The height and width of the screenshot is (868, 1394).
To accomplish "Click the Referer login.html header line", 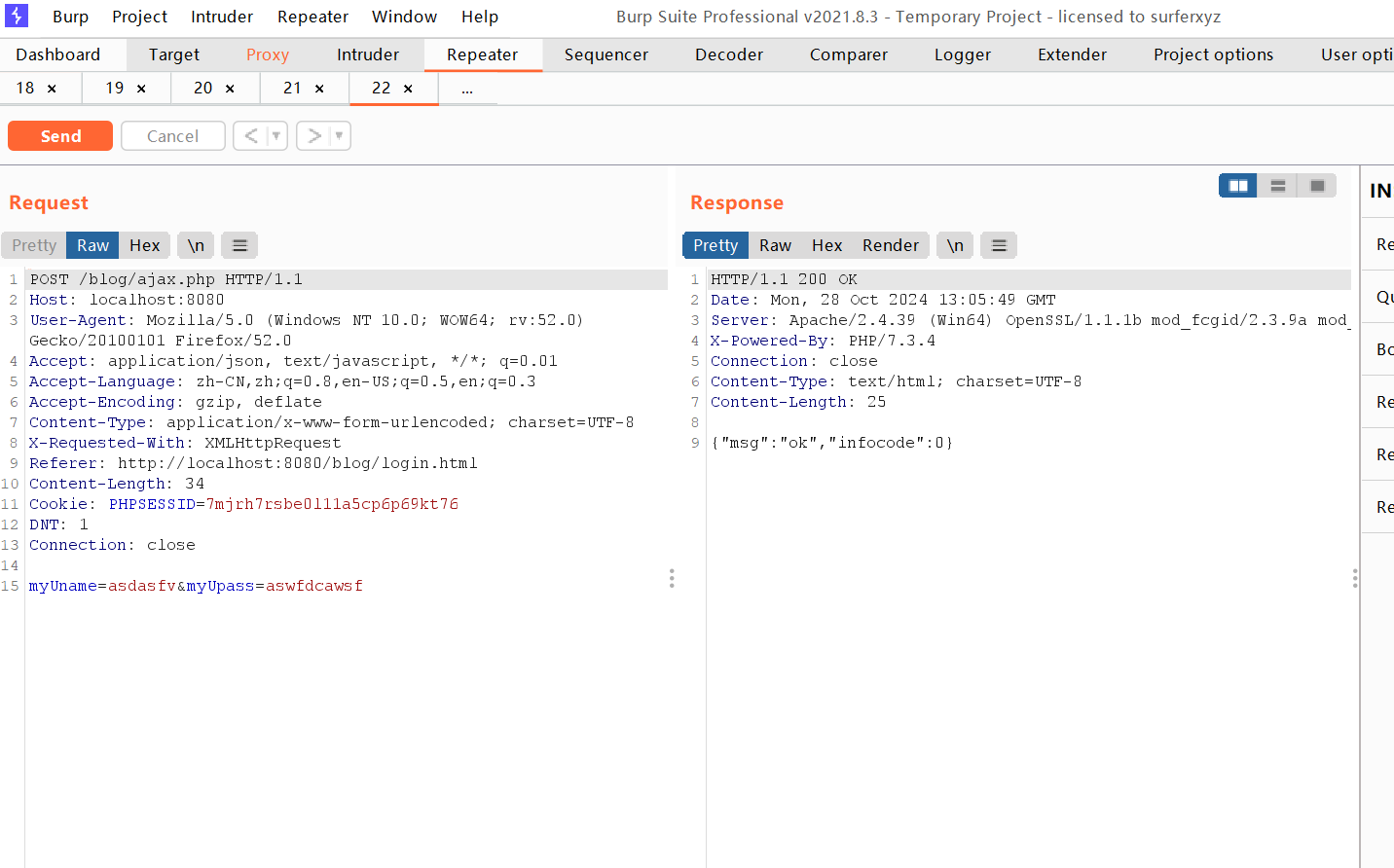I will [x=253, y=463].
